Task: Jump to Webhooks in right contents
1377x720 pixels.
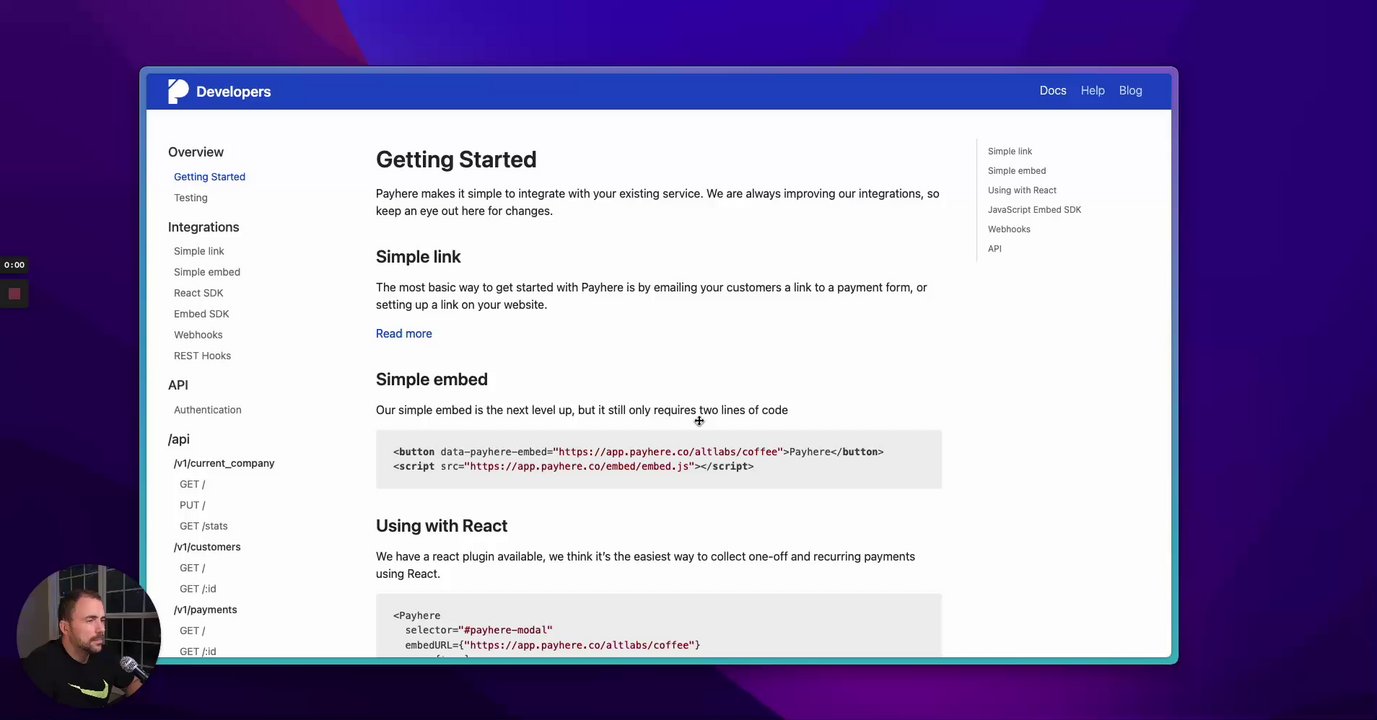Action: coord(1009,229)
